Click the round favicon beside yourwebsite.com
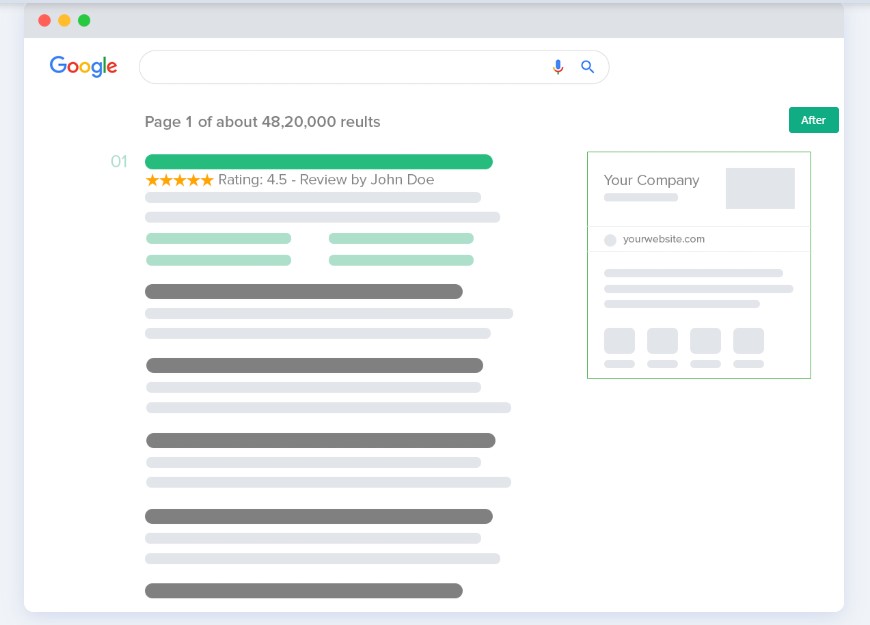The width and height of the screenshot is (870, 625). coord(610,240)
